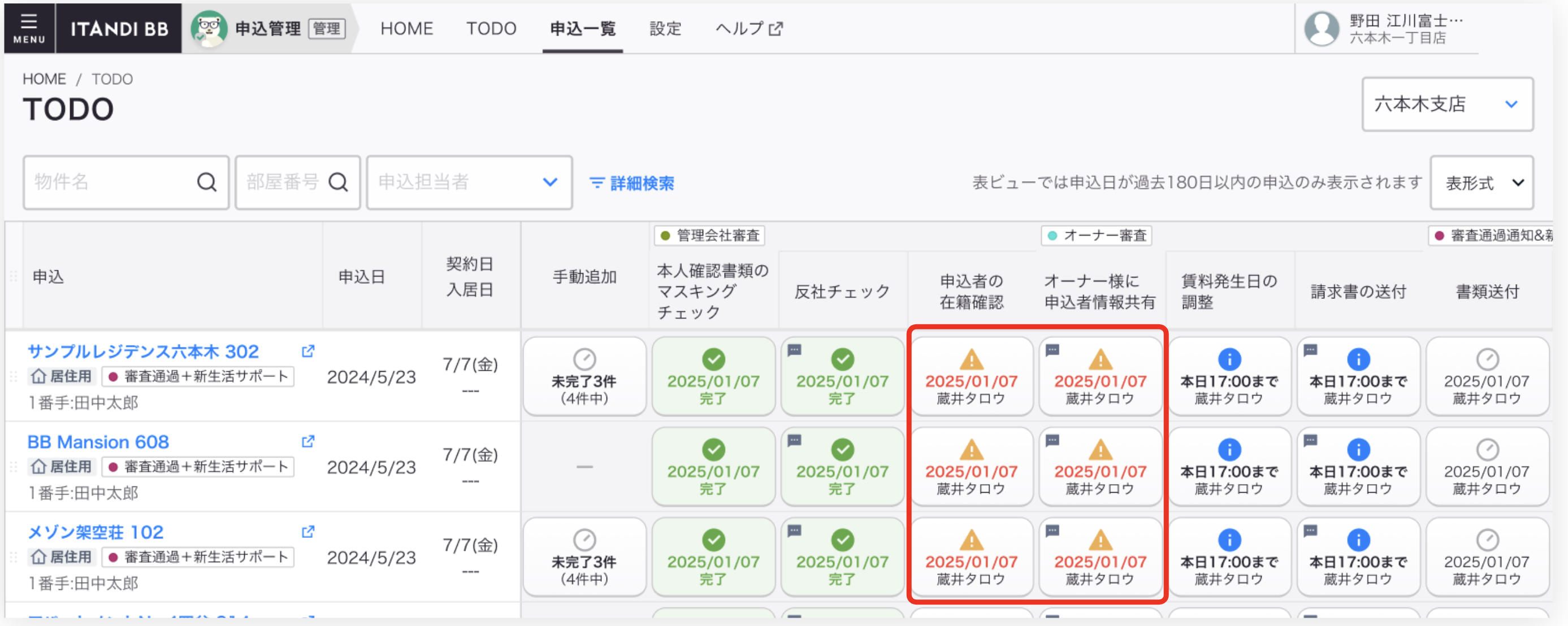
Task: Click 請求書の送付 info cell in サンプルレジデンス row
Action: [1359, 377]
